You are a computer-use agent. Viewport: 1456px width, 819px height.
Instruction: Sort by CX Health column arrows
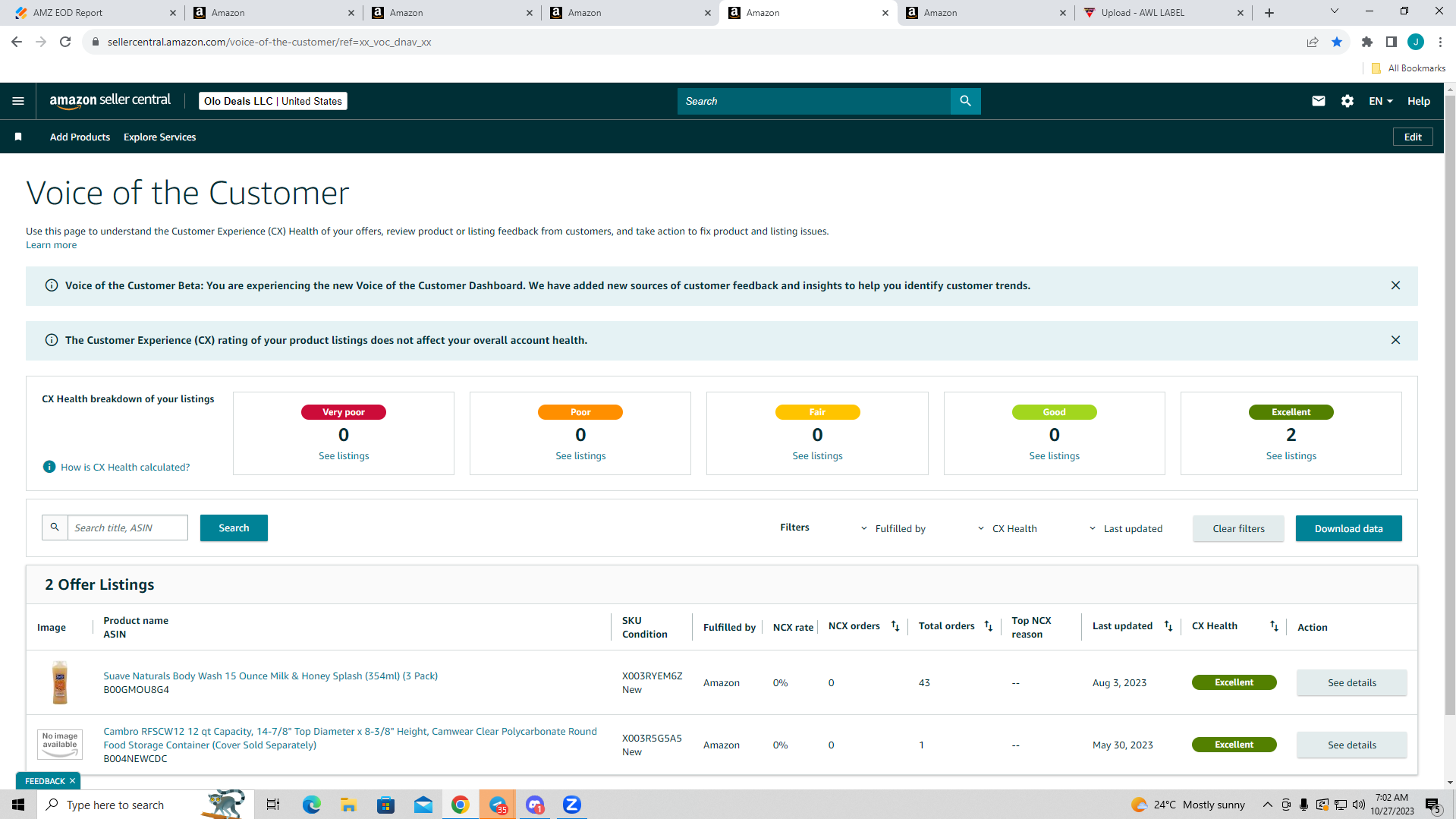(1274, 626)
